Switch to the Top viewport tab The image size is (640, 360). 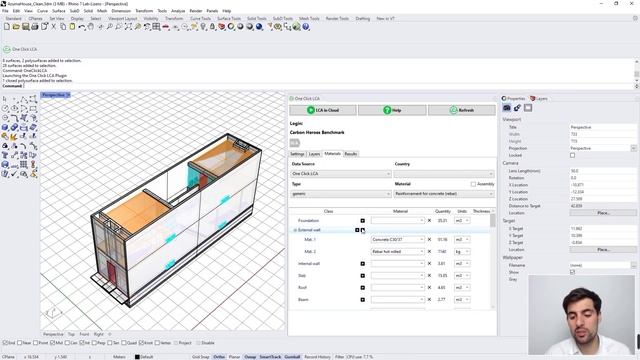pyautogui.click(x=71, y=334)
